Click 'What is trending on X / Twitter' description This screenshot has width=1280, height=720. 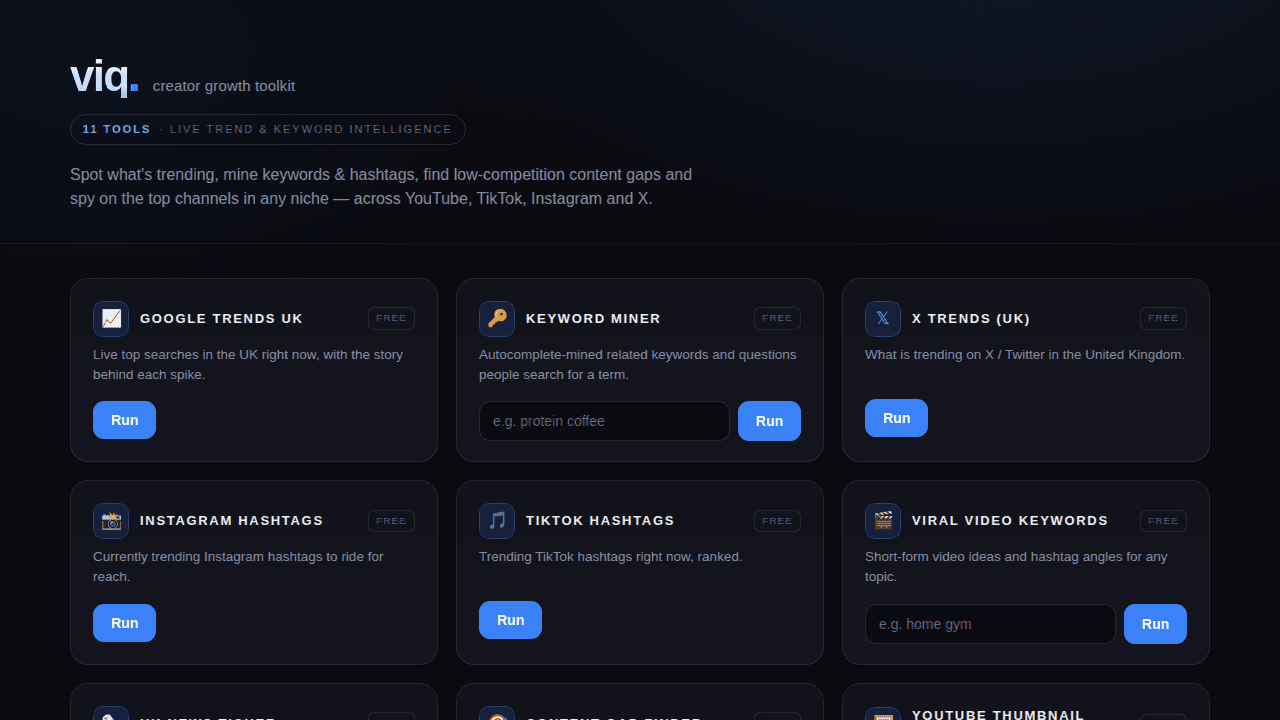tap(1025, 355)
